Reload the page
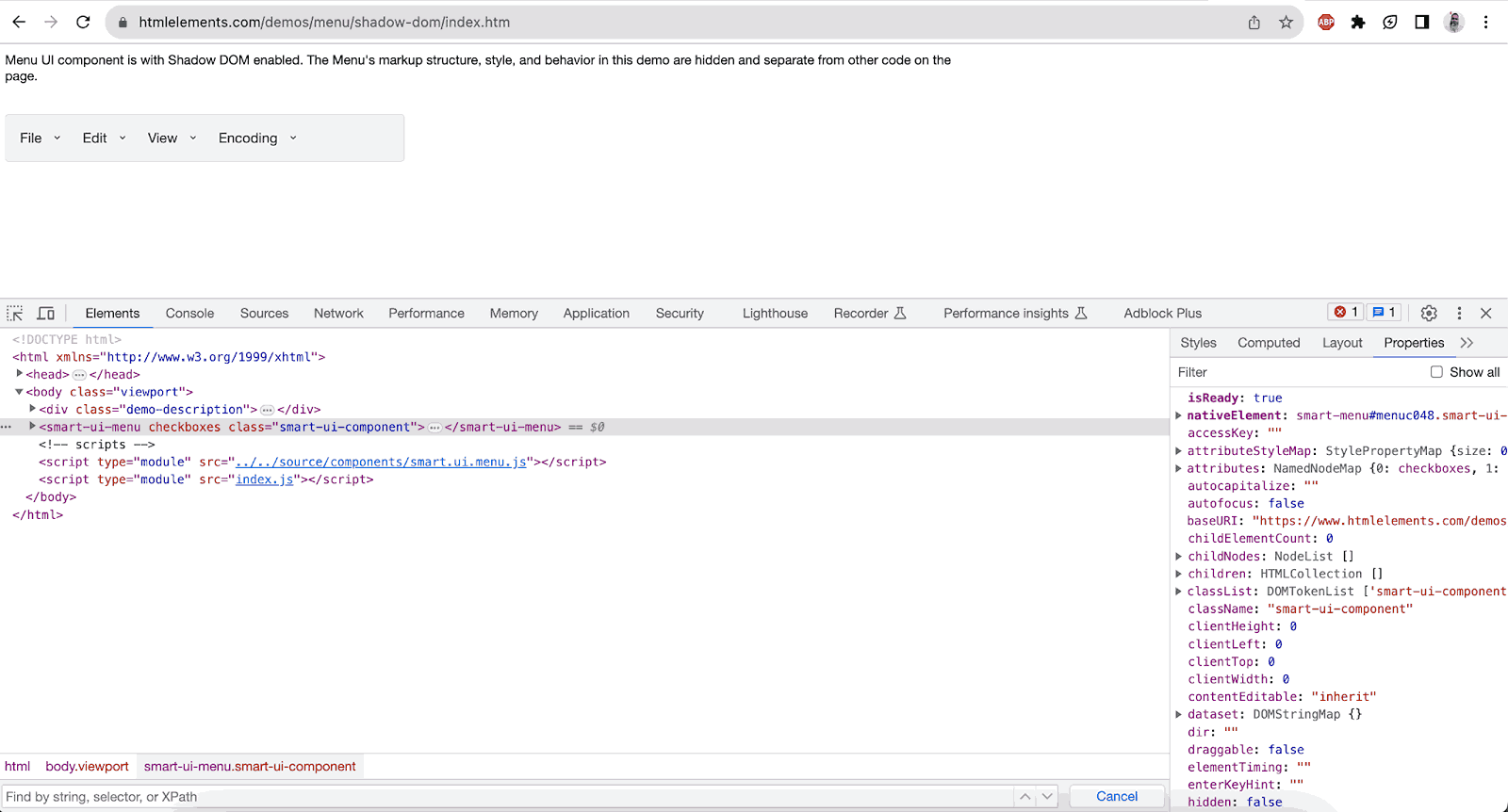This screenshot has height=812, width=1508. [83, 23]
